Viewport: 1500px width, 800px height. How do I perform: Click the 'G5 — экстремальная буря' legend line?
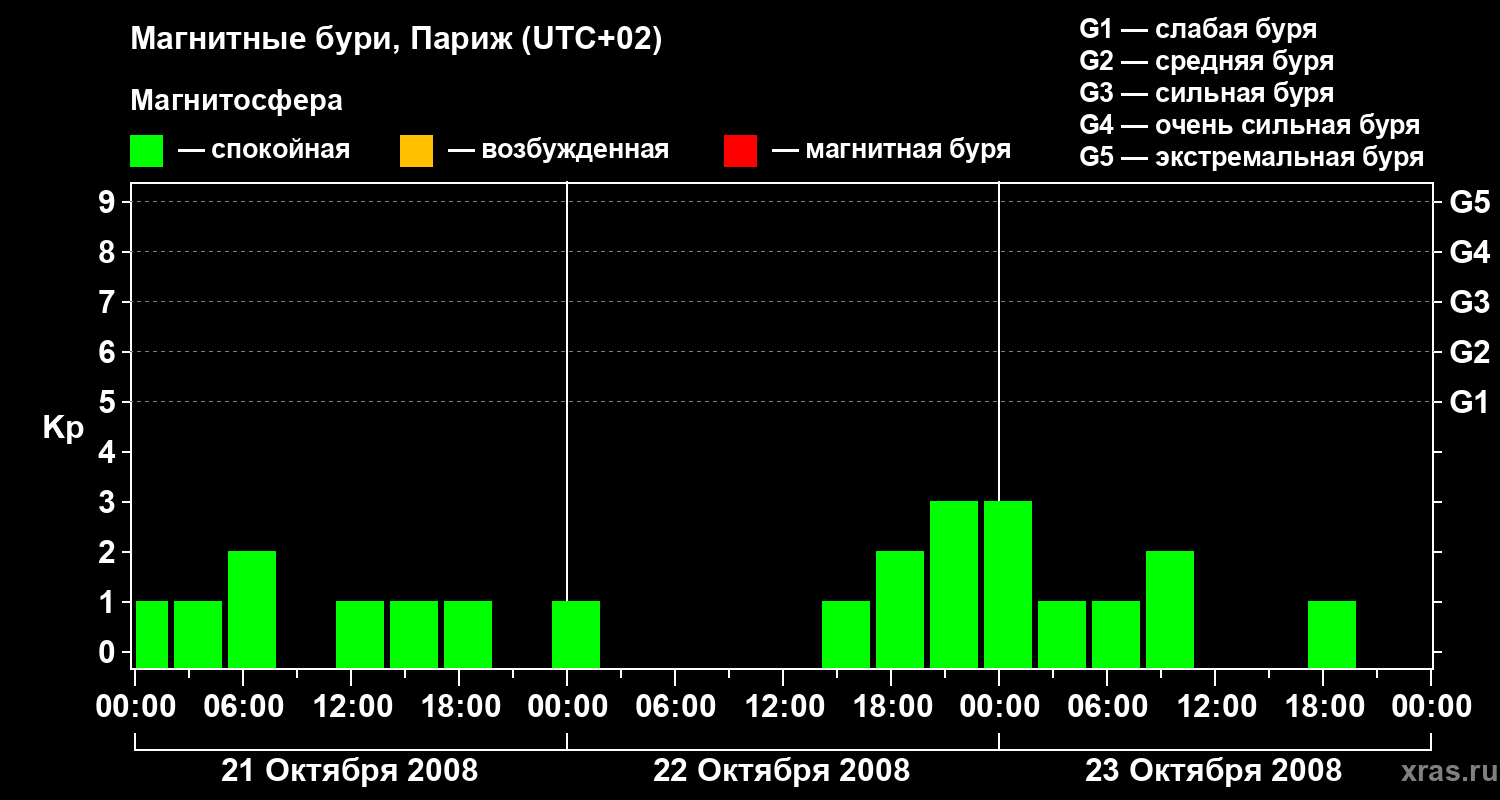coord(1252,157)
